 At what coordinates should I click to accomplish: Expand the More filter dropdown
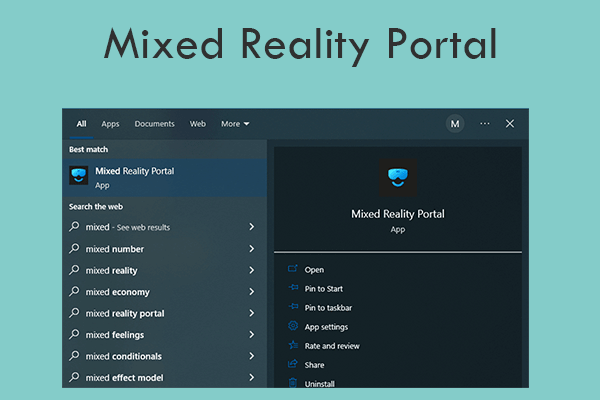(235, 124)
